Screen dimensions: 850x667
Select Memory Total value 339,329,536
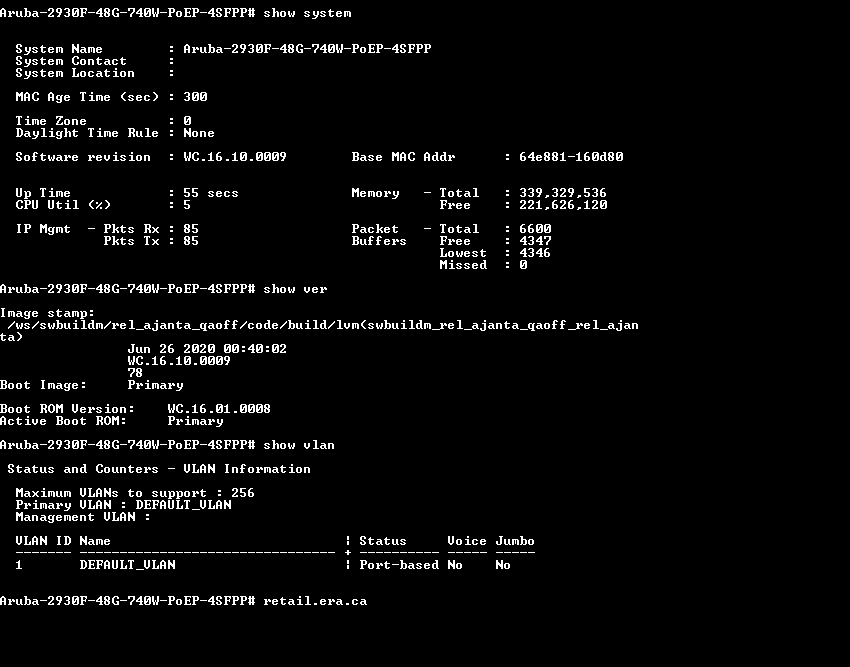(563, 193)
